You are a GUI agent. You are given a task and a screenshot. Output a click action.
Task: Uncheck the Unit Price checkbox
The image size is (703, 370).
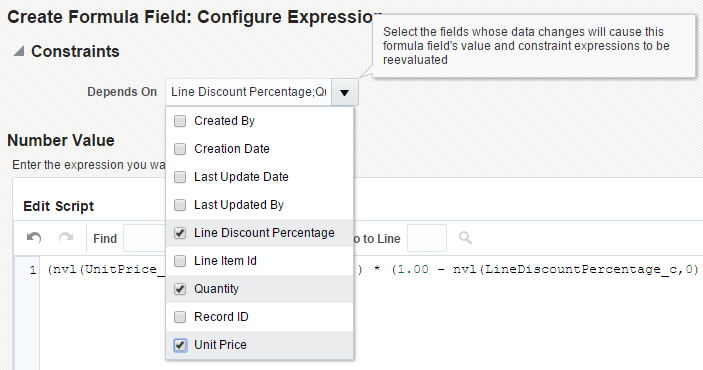[x=180, y=345]
